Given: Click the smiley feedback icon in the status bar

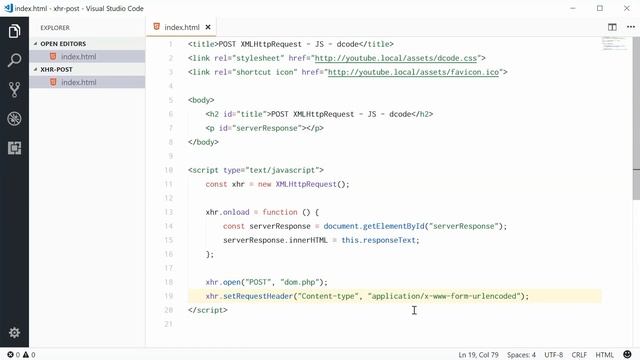Looking at the screenshot, I should 627,354.
